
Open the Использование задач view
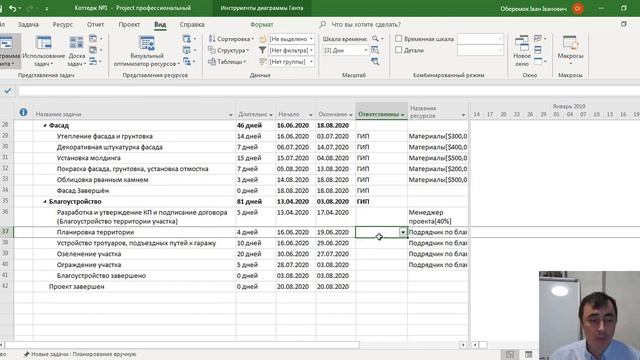pyautogui.click(x=43, y=51)
